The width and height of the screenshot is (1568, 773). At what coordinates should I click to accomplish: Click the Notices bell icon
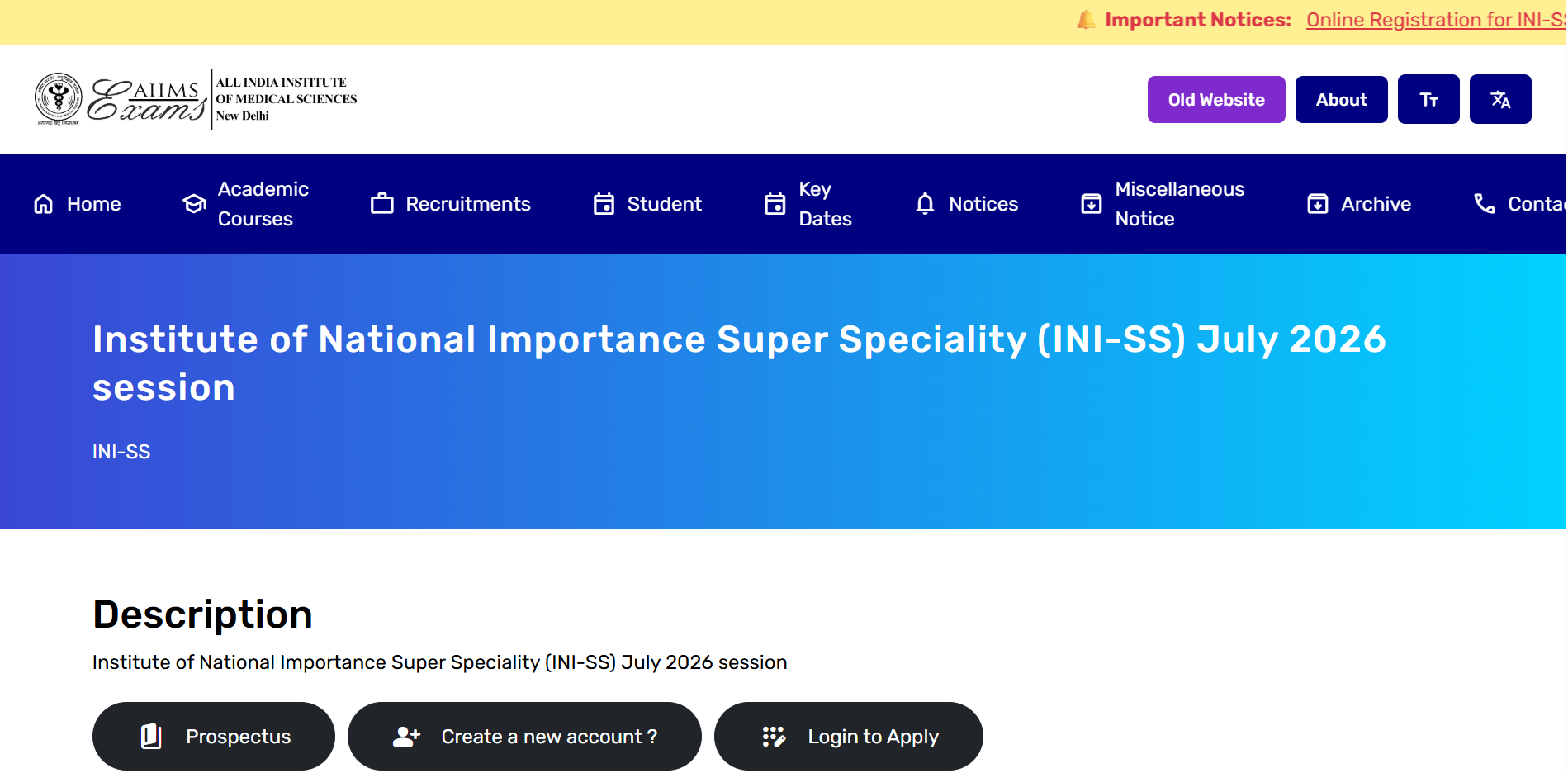coord(925,204)
